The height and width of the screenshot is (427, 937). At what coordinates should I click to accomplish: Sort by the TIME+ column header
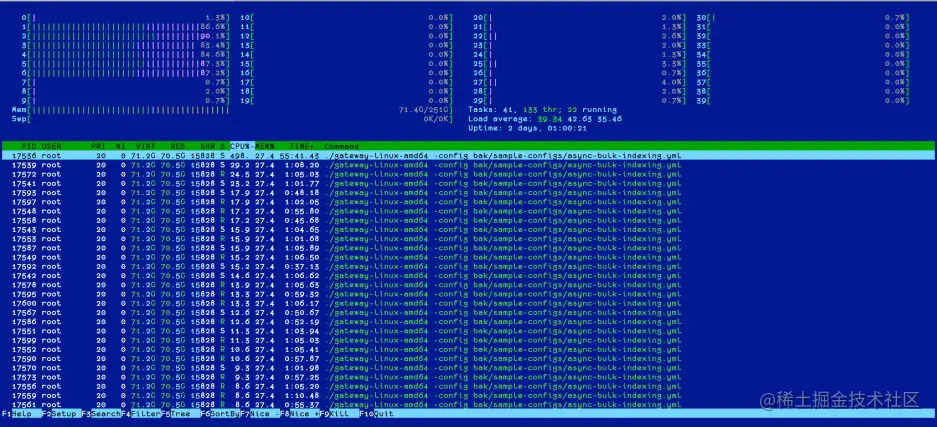pyautogui.click(x=300, y=146)
